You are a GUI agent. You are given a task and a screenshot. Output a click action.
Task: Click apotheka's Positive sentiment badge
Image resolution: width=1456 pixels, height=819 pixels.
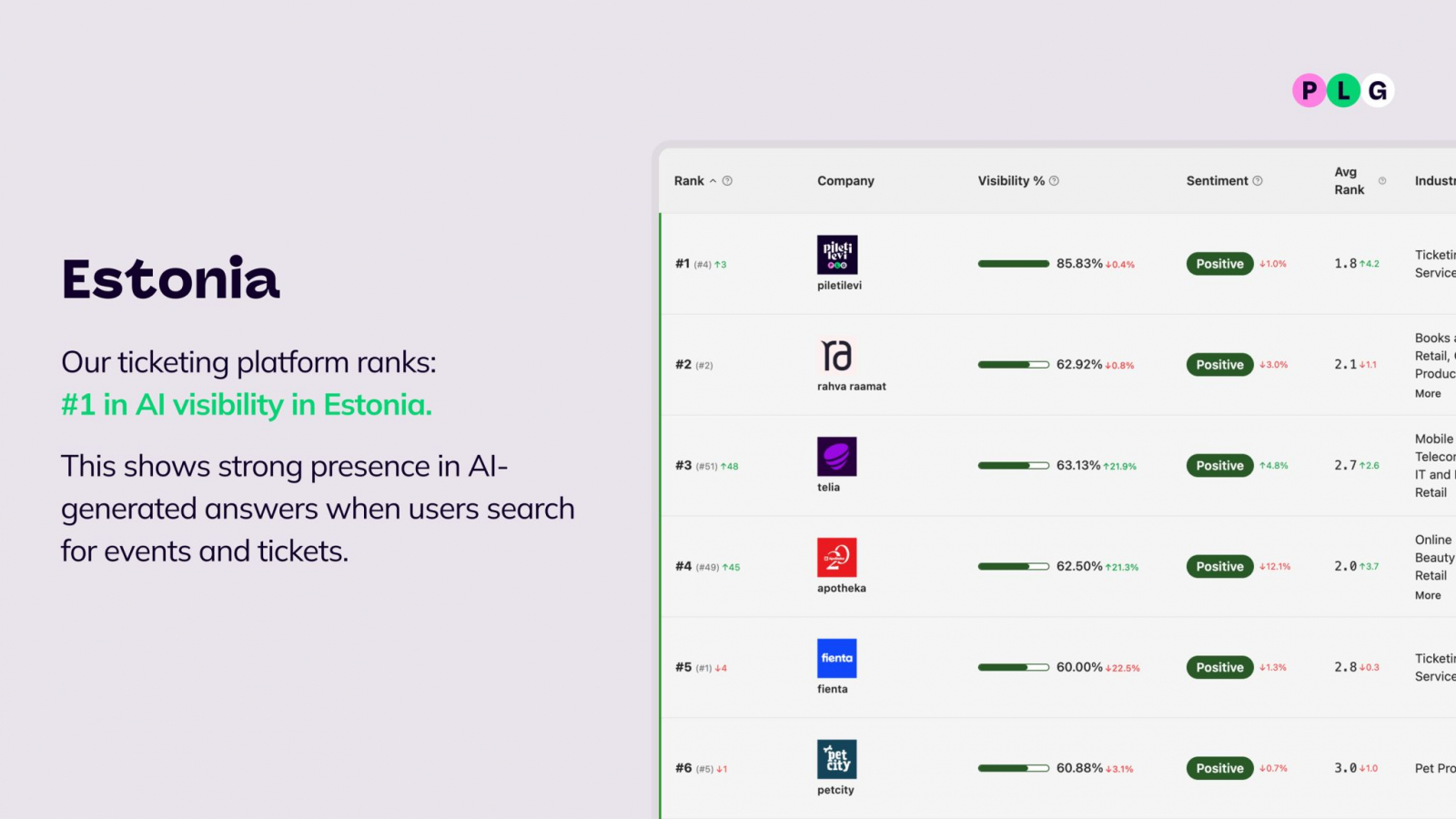tap(1219, 567)
